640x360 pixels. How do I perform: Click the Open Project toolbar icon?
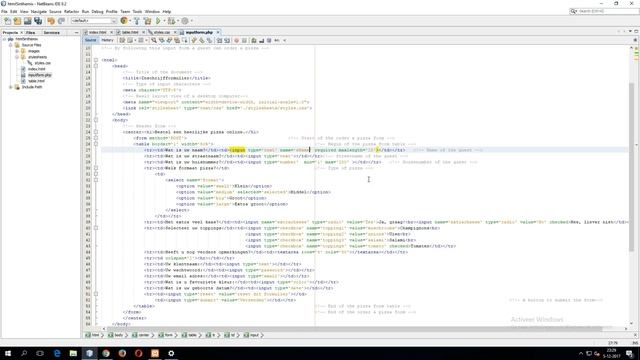27,21
